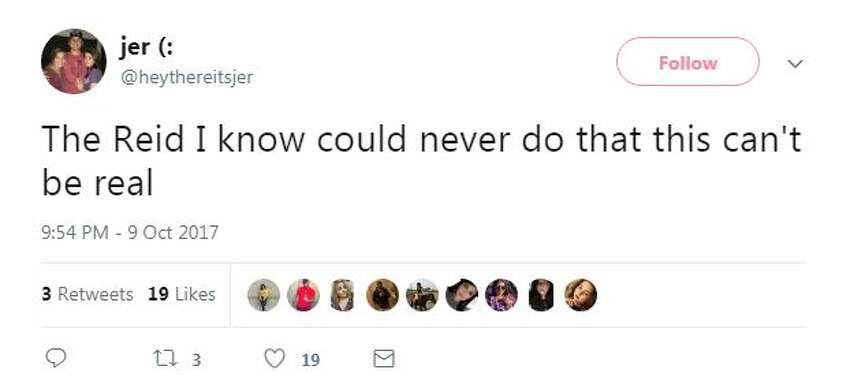Open last liker avatar in the row
Image resolution: width=850 pixels, height=392 pixels.
coord(581,295)
